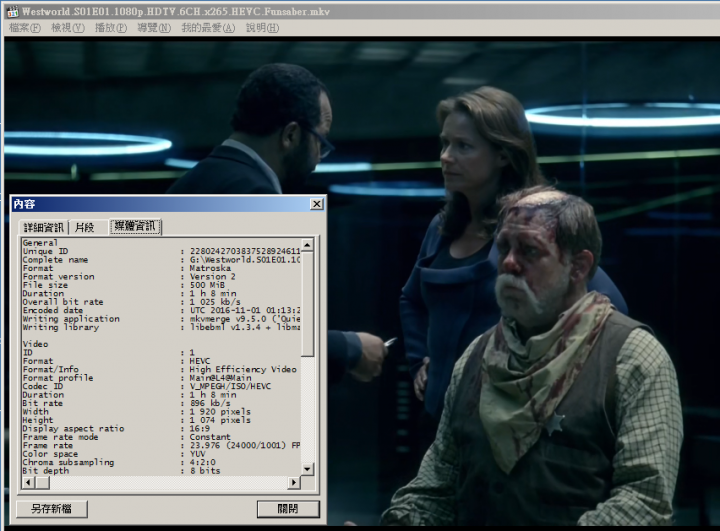Click the '500 MiB' file size value
The width and height of the screenshot is (720, 531).
(207, 285)
